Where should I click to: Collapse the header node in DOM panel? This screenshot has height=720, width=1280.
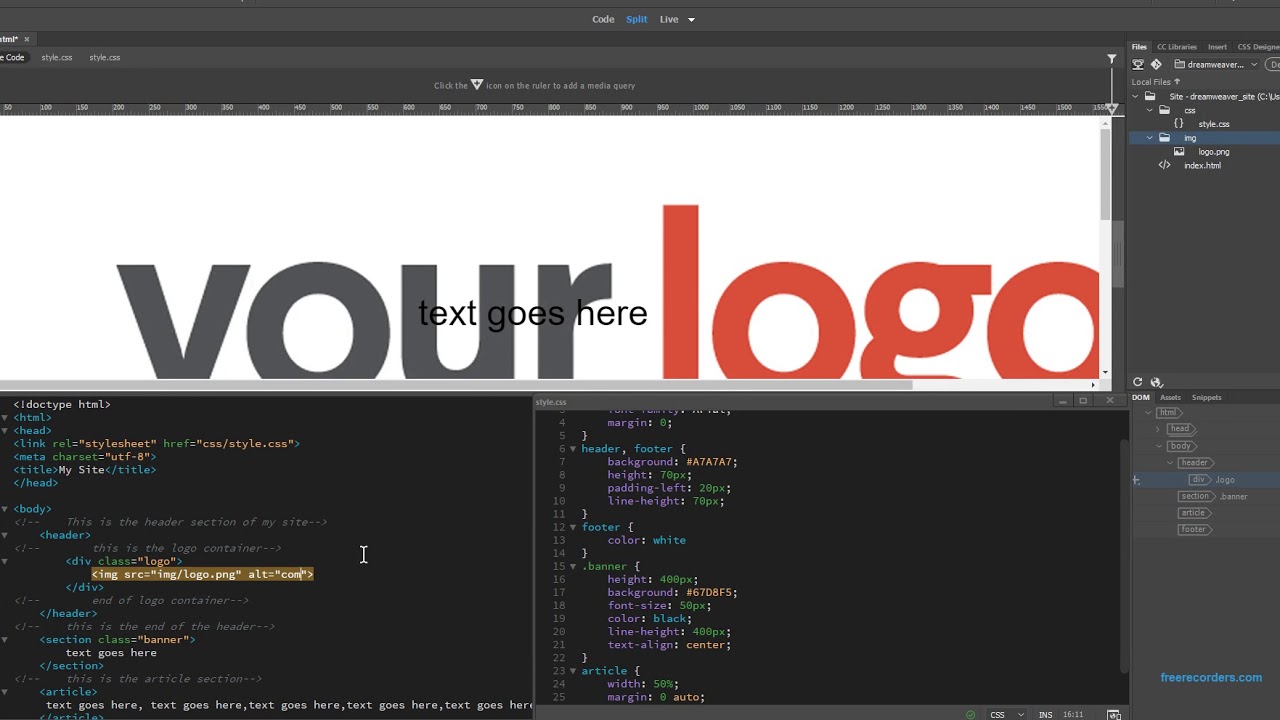click(1170, 463)
